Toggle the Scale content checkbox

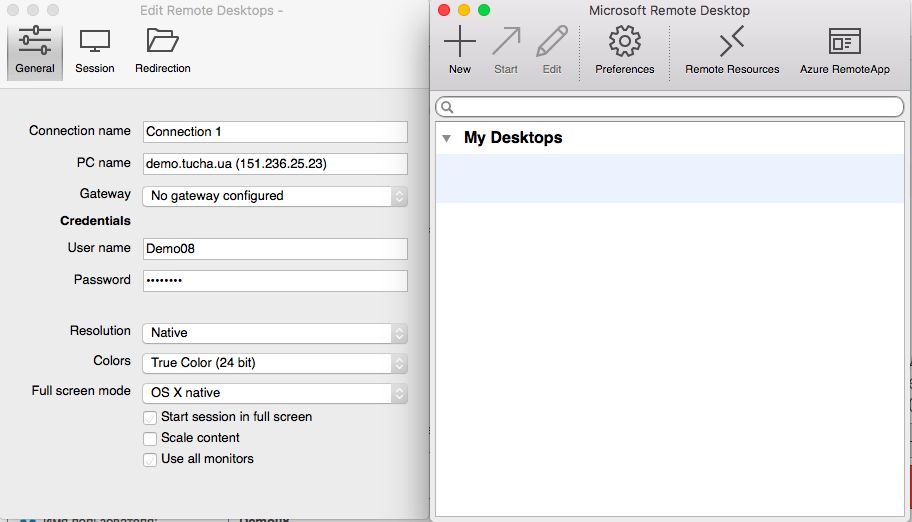tap(150, 438)
